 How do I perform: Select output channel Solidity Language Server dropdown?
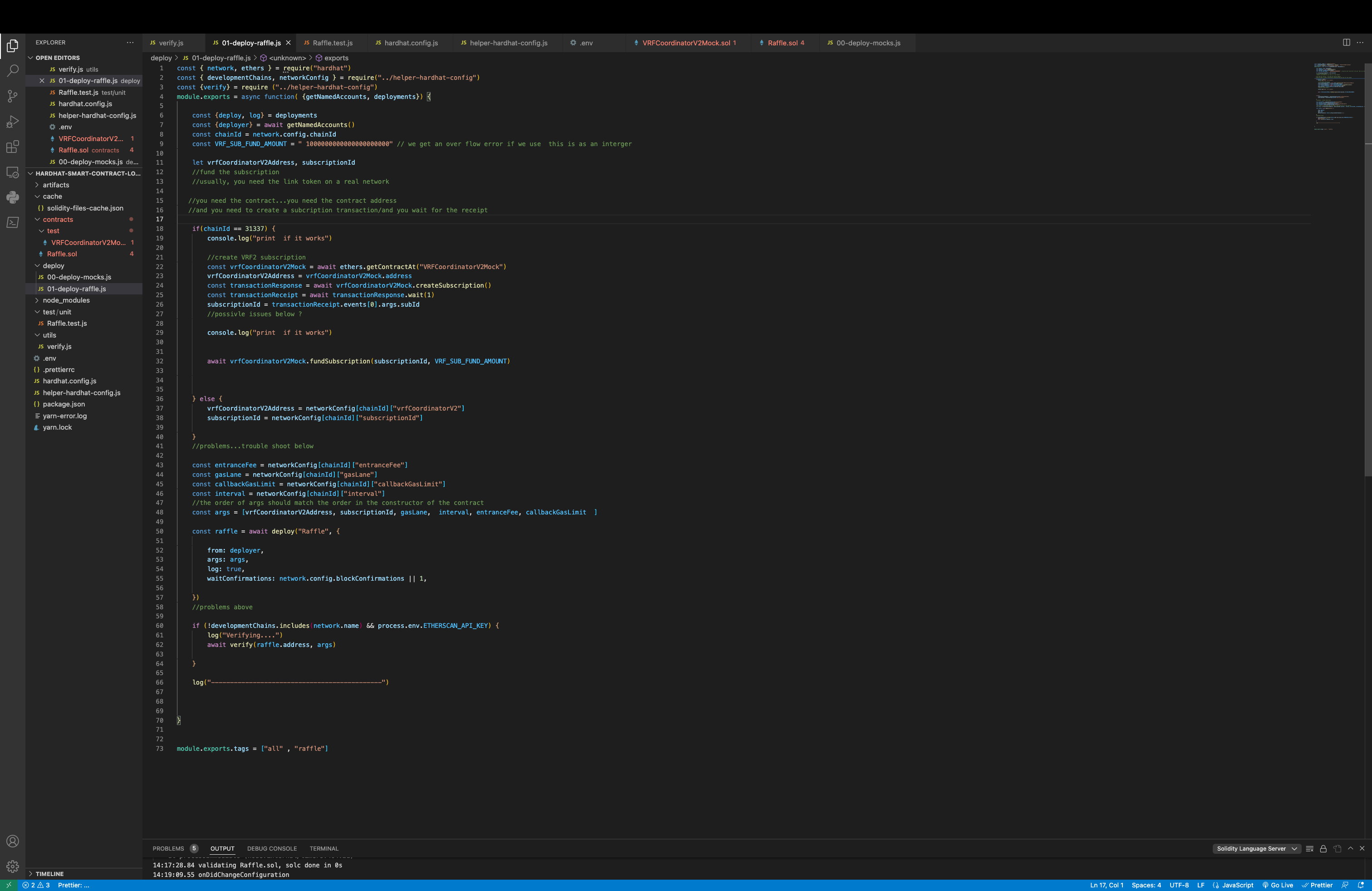(x=1257, y=848)
